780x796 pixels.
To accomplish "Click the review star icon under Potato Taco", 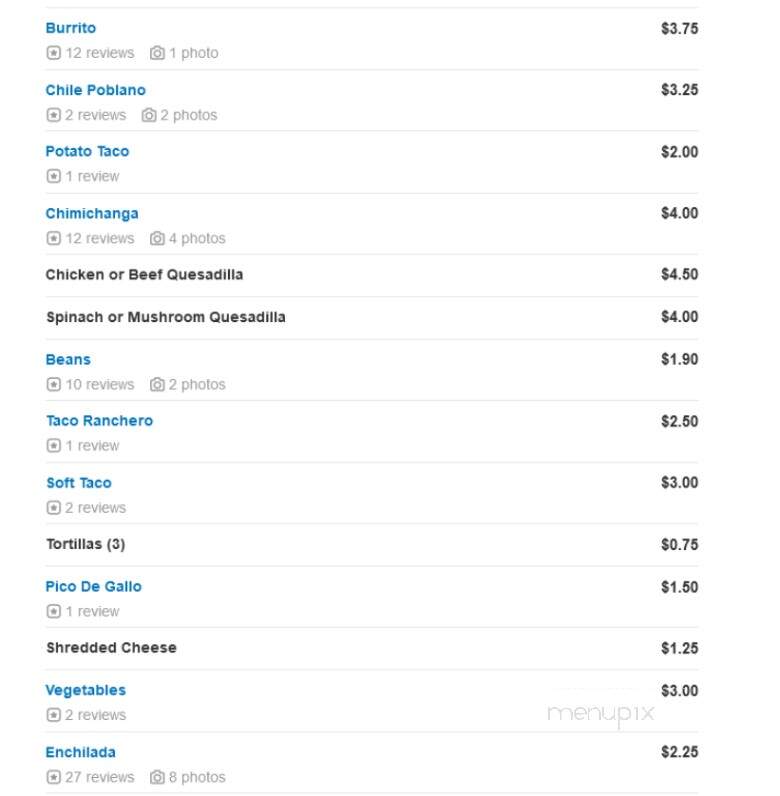I will click(53, 176).
